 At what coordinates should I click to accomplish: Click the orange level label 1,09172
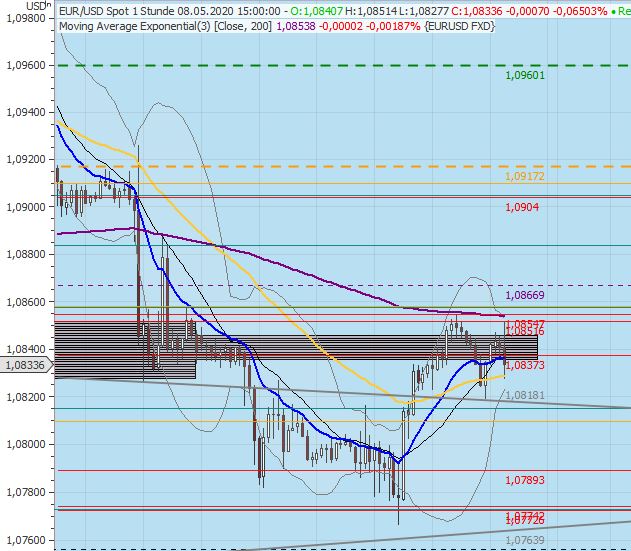pos(525,176)
